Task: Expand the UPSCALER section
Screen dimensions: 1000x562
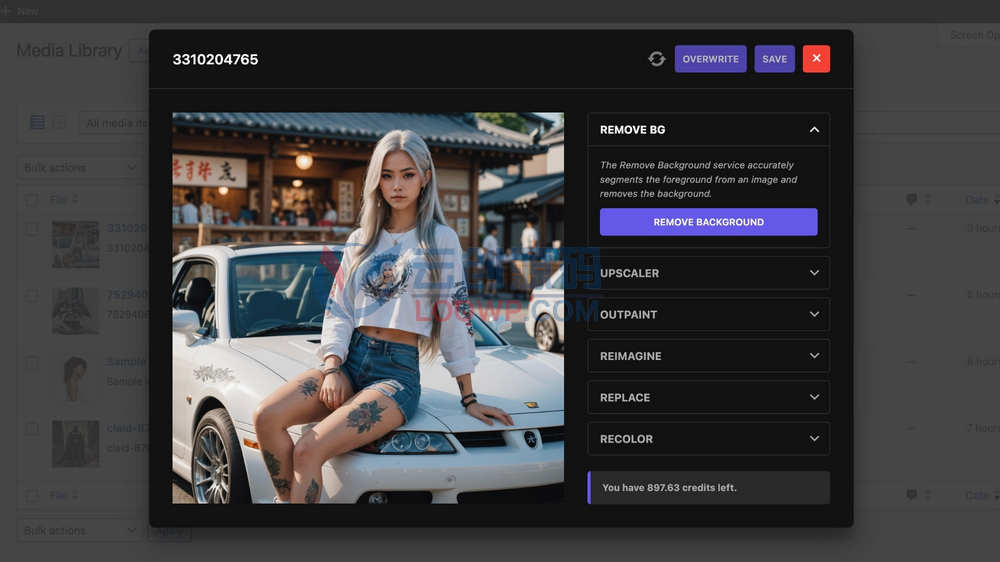Action: (709, 273)
